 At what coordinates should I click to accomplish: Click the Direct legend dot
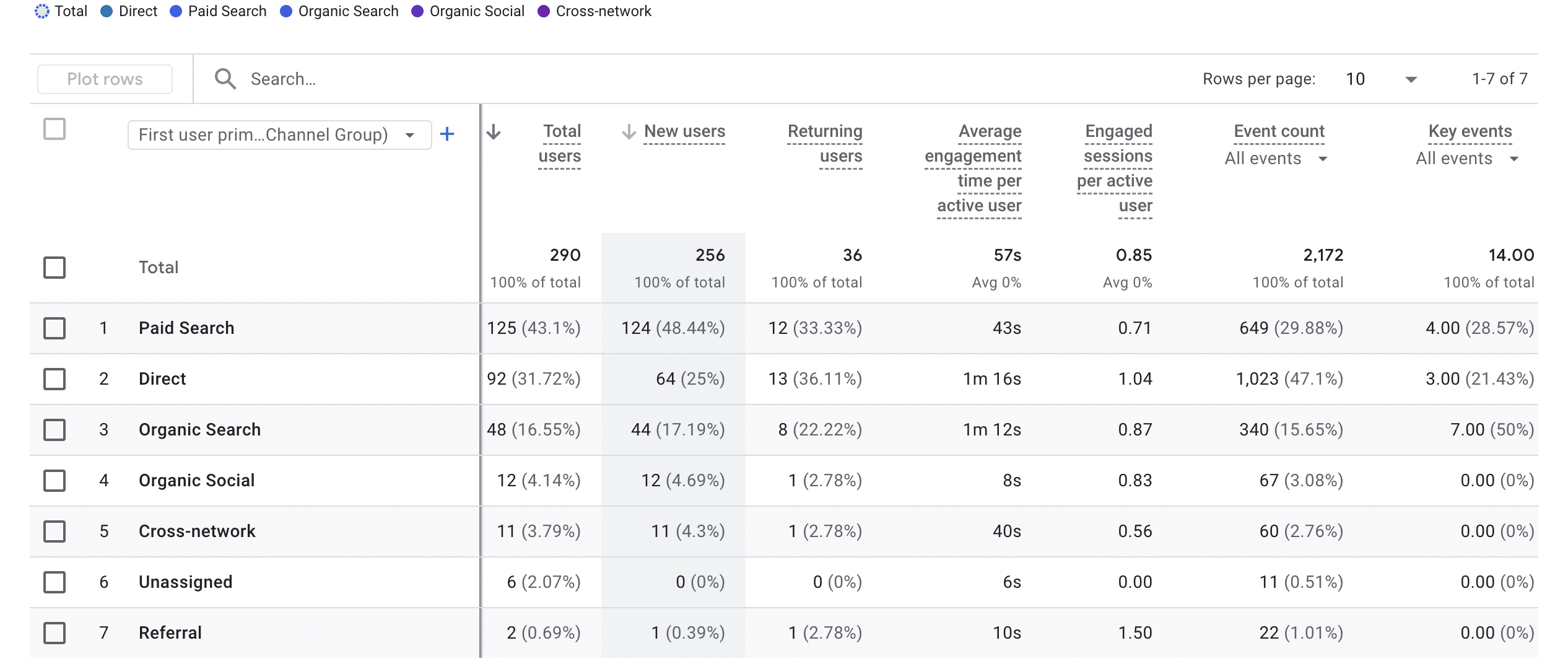coord(107,11)
